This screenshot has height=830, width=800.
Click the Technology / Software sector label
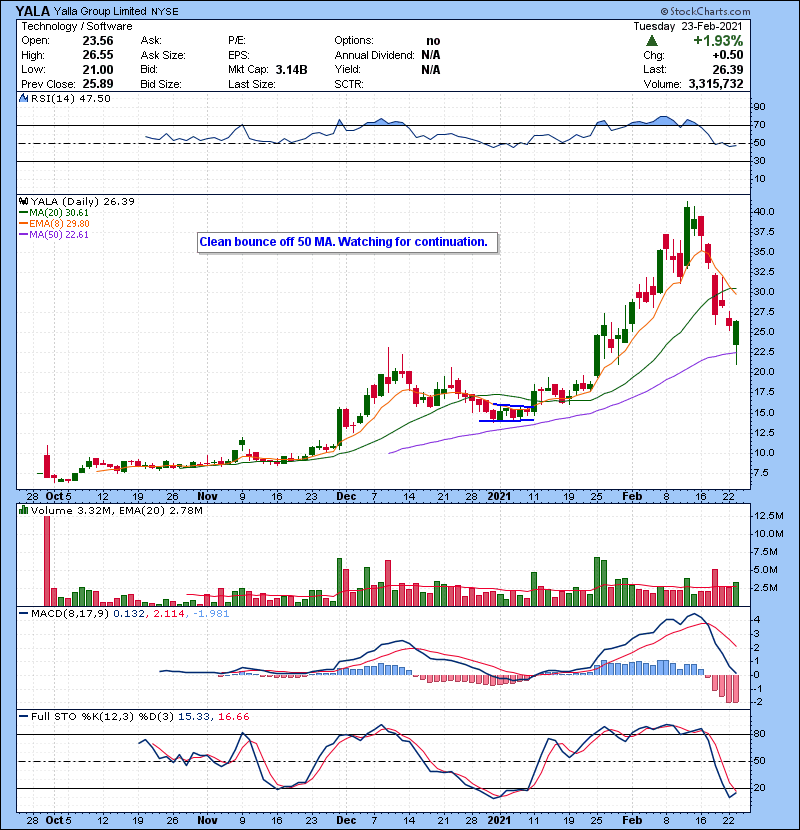coord(77,26)
